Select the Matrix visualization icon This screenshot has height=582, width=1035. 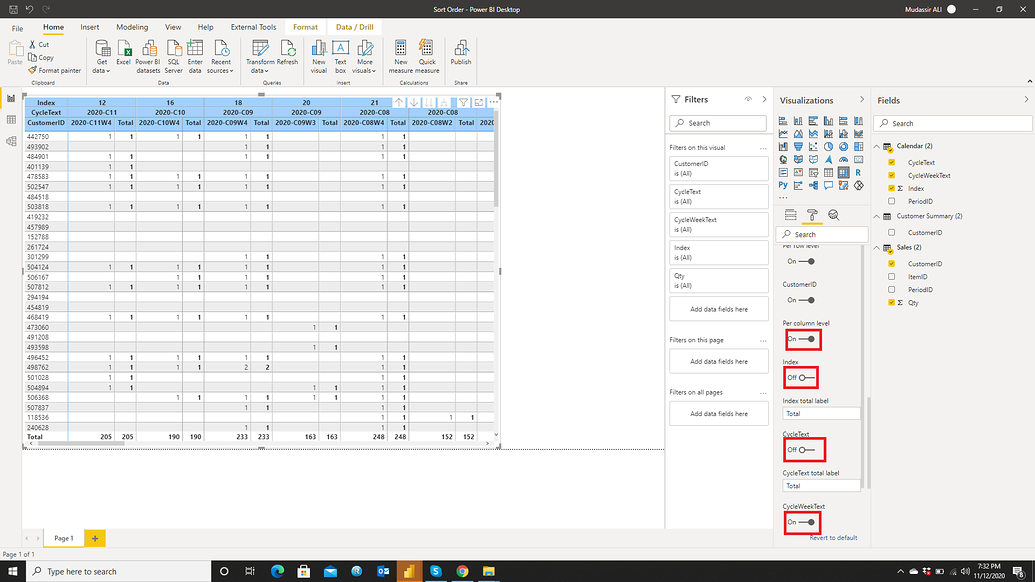843,172
